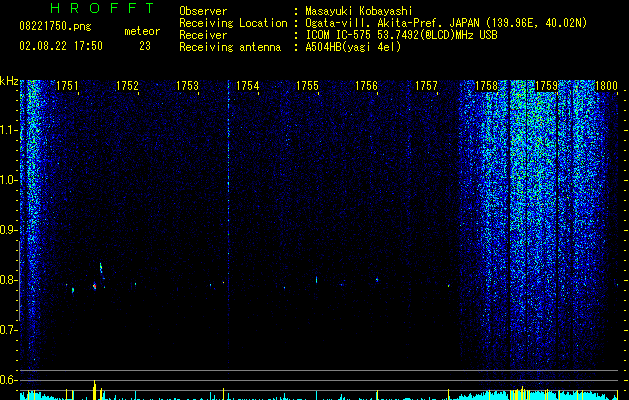629x400 pixels.
Task: Click the 1756 time marker
Action: pos(367,86)
